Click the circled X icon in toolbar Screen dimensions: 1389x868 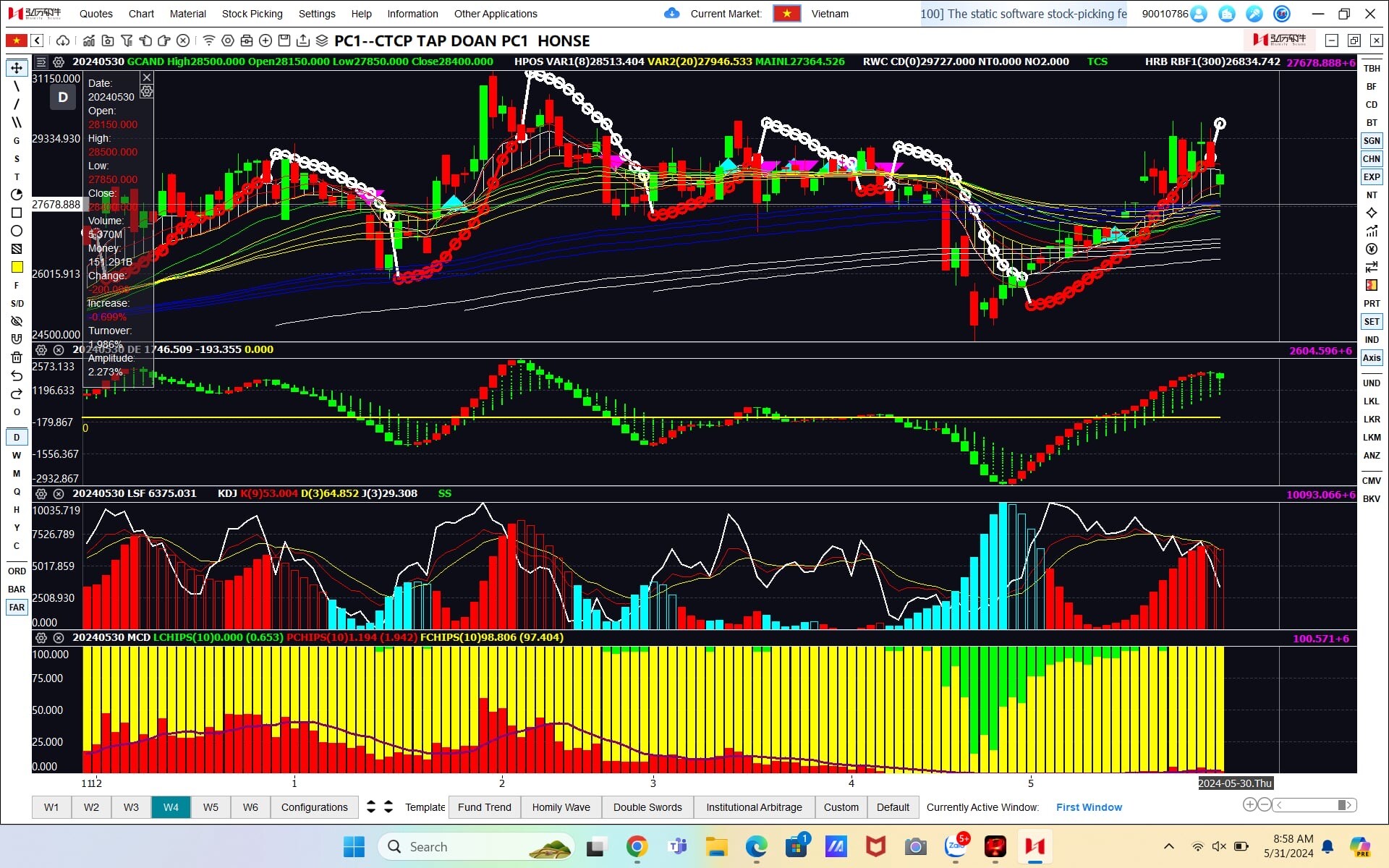183,41
